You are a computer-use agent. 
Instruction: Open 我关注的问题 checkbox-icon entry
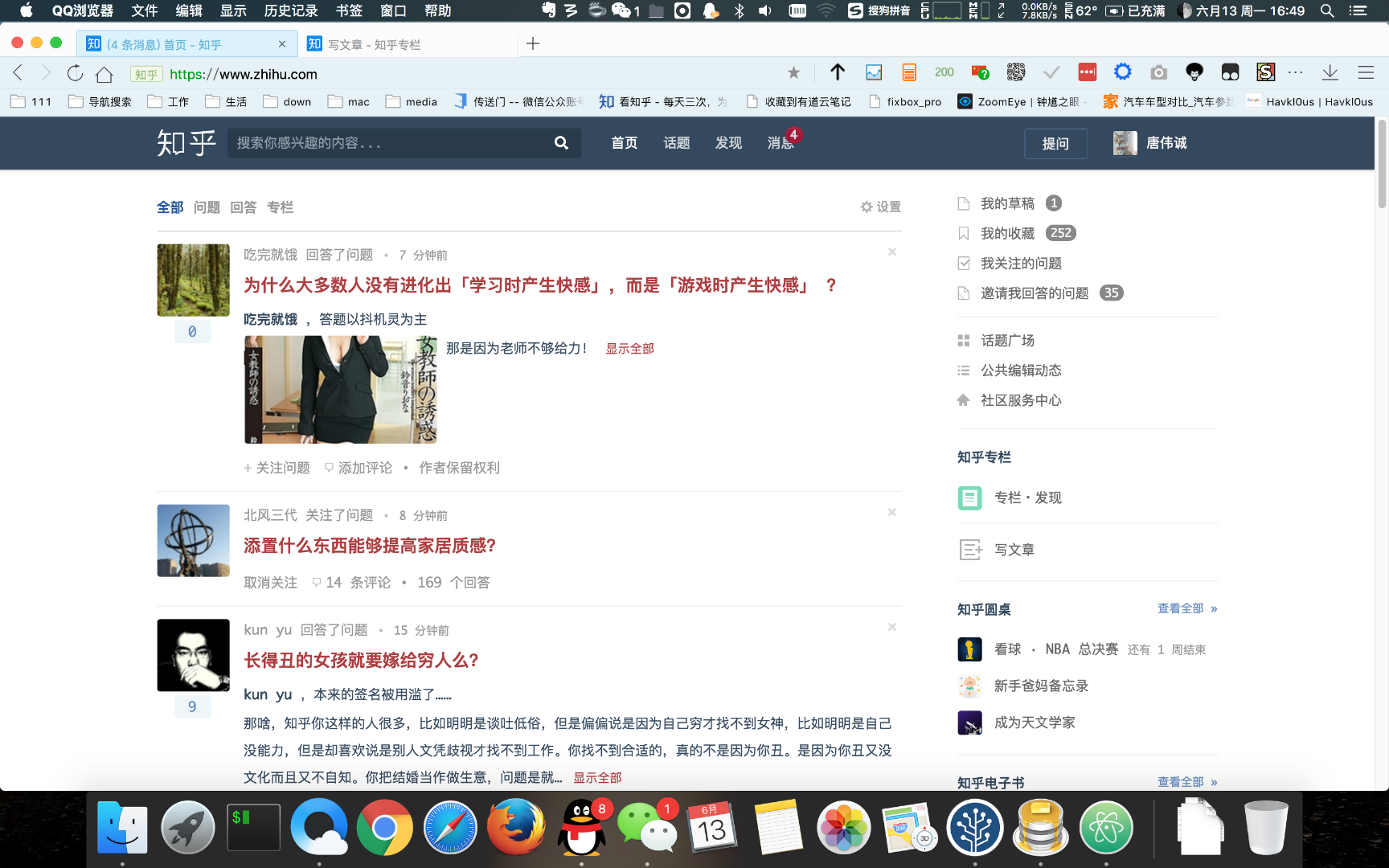click(1010, 263)
